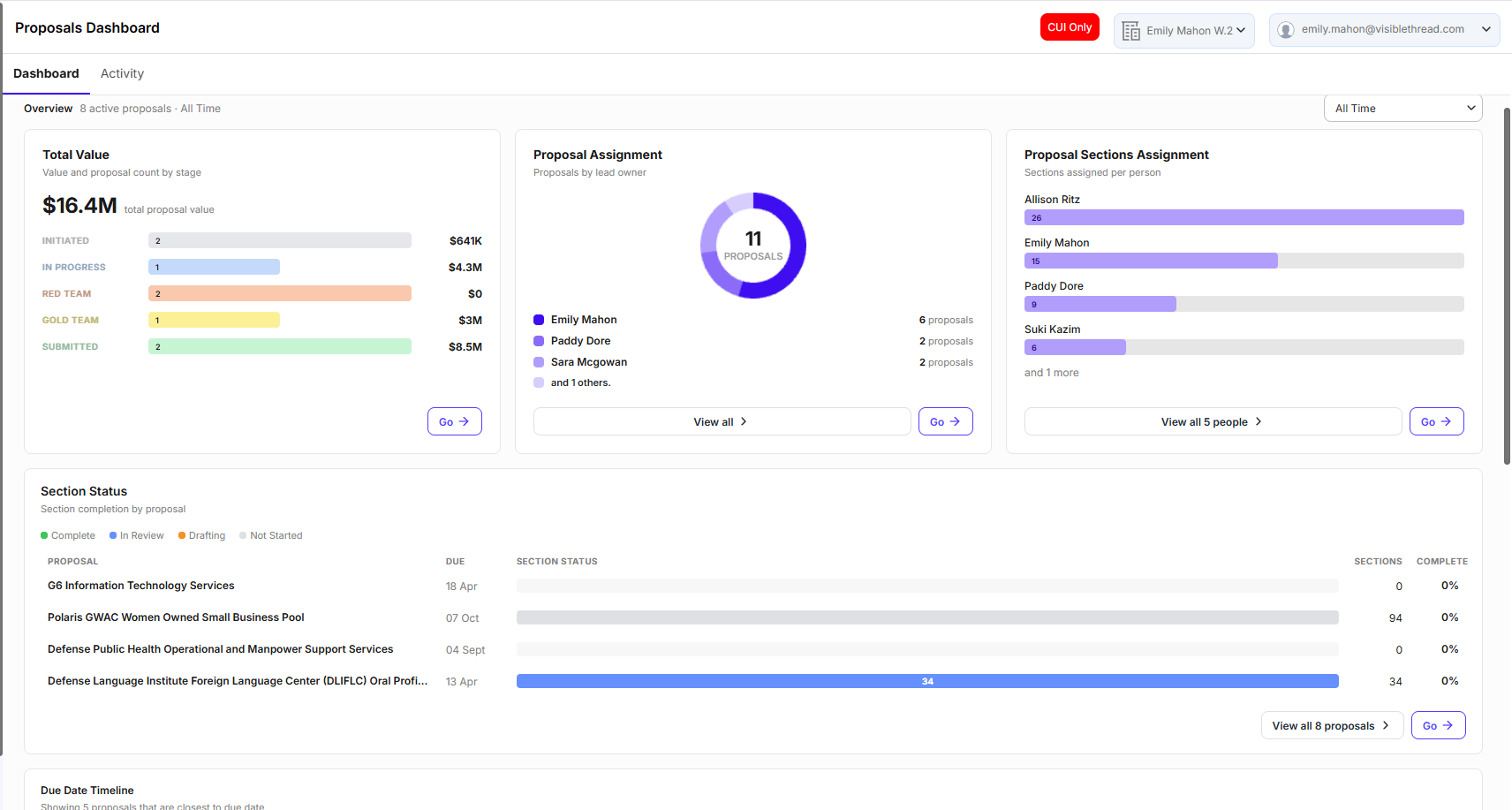The image size is (1512, 810).
Task: Open Polaris GWAC Women Owned Small Business Pool
Action: tap(176, 617)
